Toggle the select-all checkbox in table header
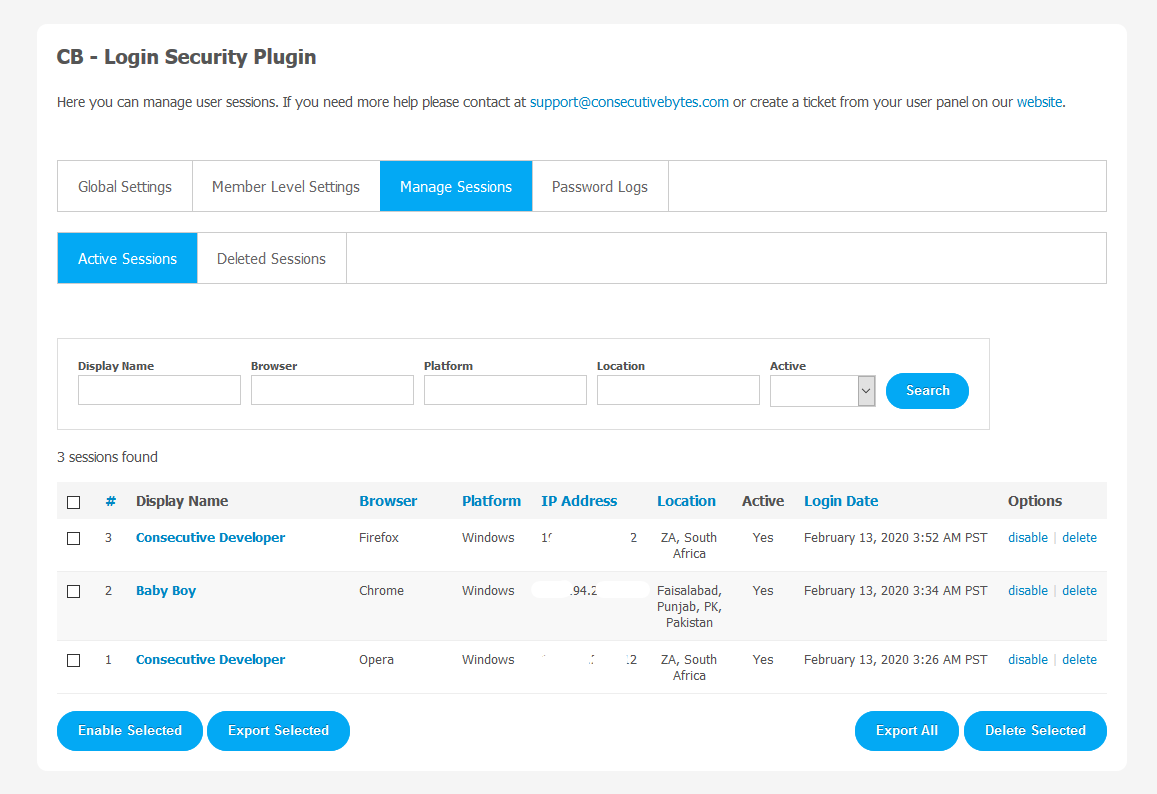Viewport: 1157px width, 794px height. point(73,502)
